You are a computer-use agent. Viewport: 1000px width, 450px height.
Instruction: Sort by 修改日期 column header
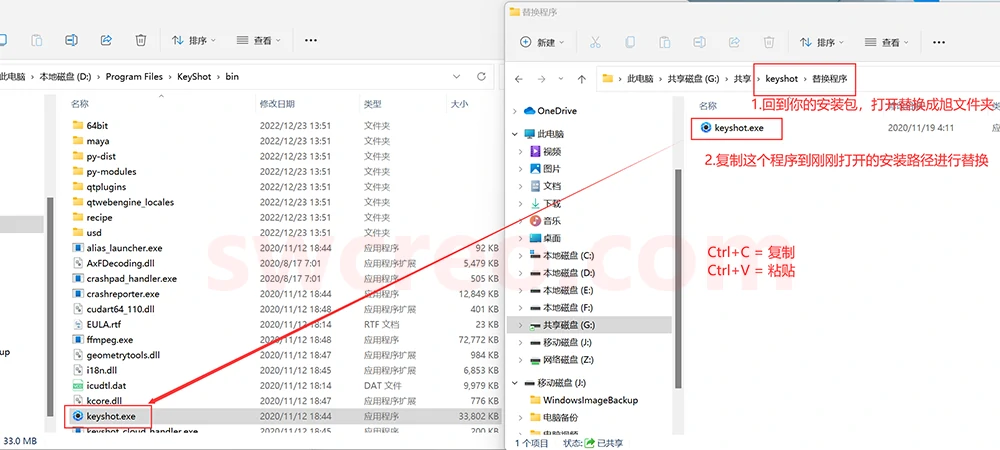277,103
